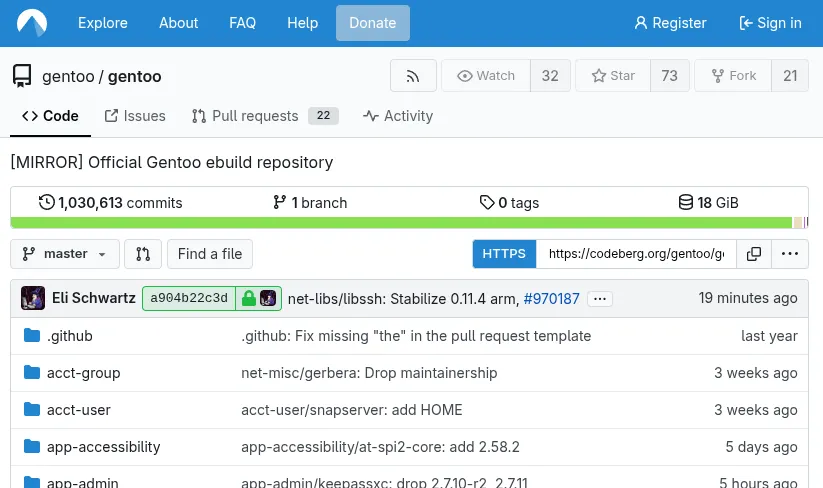The height and width of the screenshot is (488, 823).
Task: Copy the repository clone URL
Action: [x=754, y=254]
